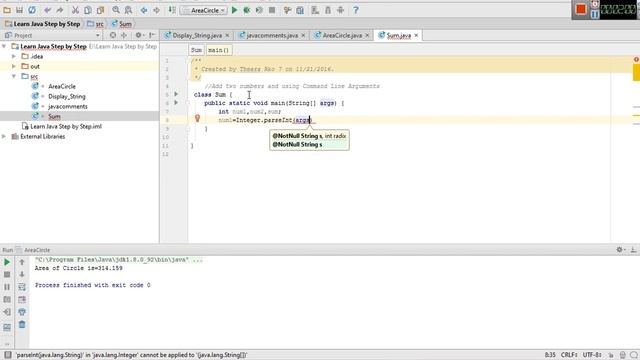This screenshot has height=360, width=640.
Task: Toggle Scroll to End in Run console
Action: 22,300
